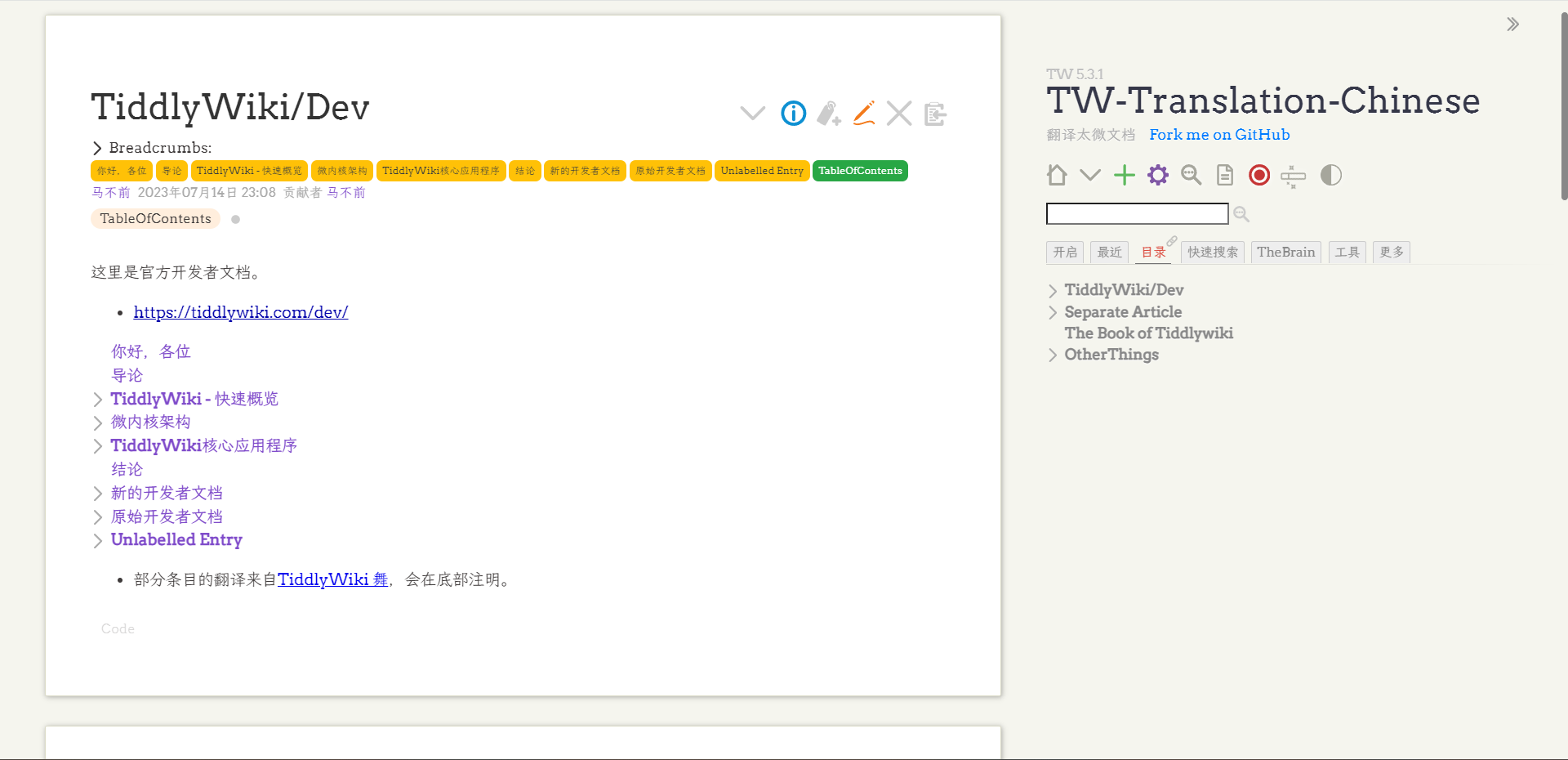The height and width of the screenshot is (760, 1568).
Task: Open the TiddlyWiki 舞 link
Action: tap(333, 579)
